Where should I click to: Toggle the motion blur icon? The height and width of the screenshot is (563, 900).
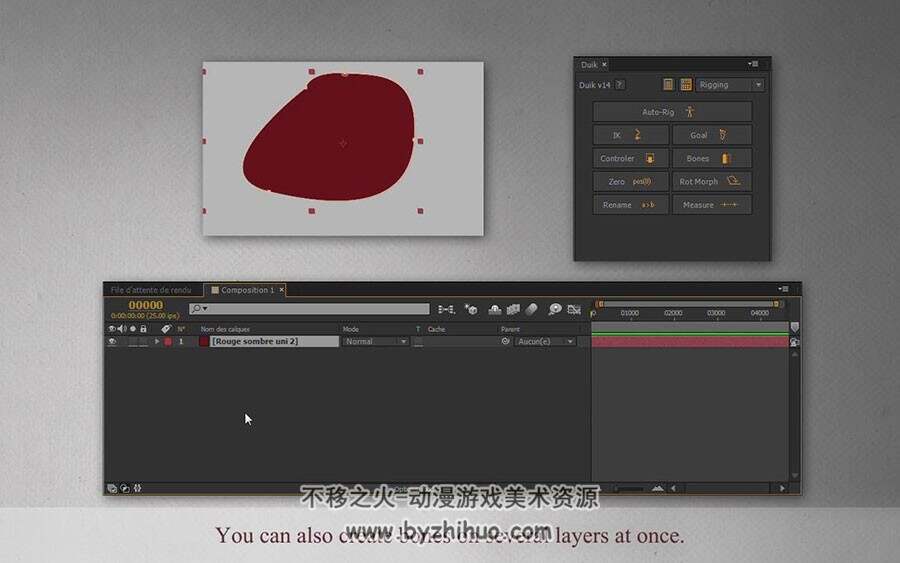tap(532, 309)
